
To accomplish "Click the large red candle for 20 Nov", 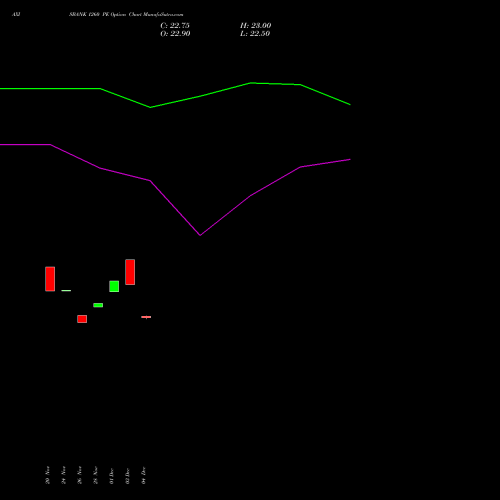I will 50,279.
